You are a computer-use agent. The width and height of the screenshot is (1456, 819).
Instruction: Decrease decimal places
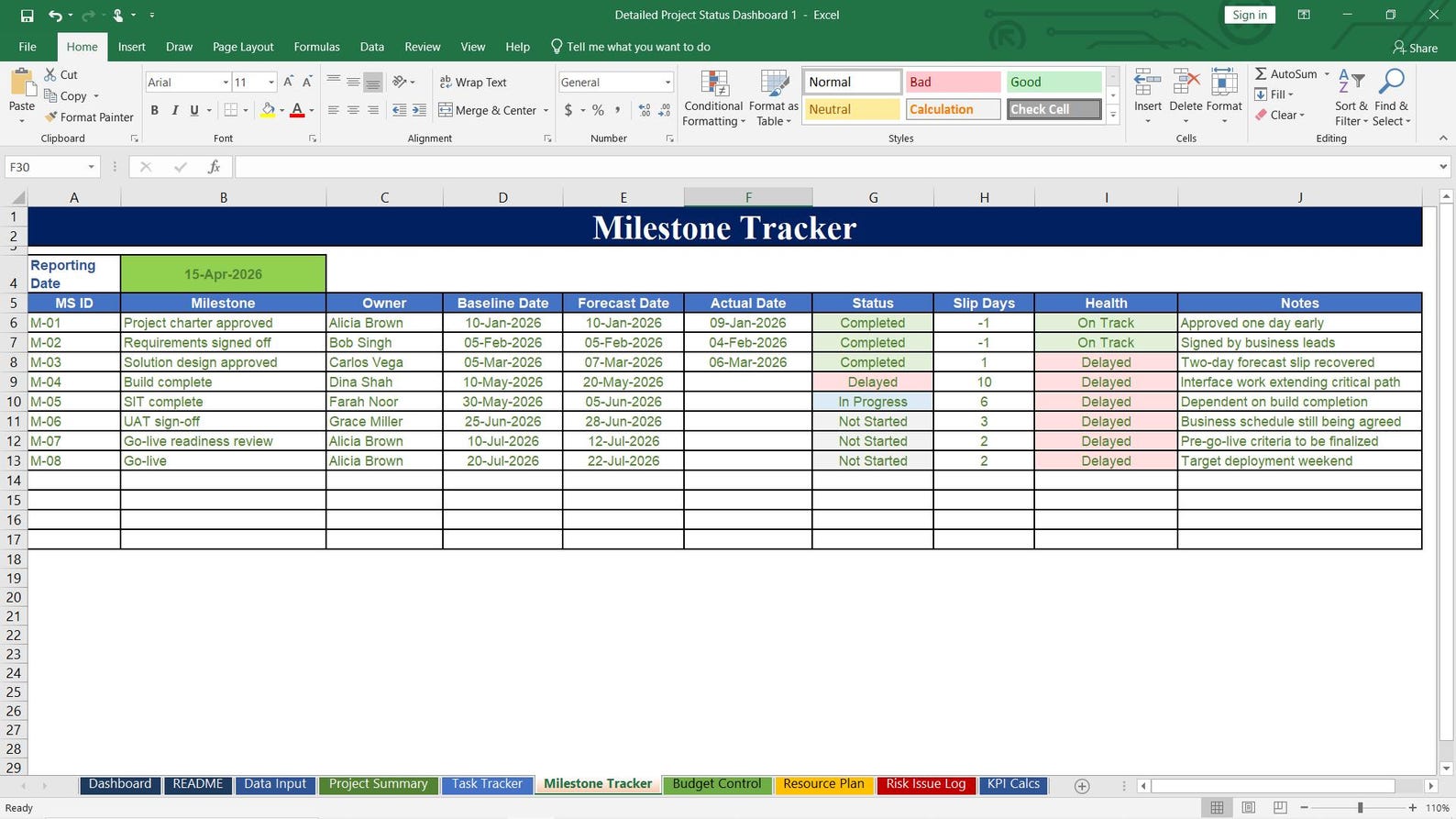pos(664,110)
